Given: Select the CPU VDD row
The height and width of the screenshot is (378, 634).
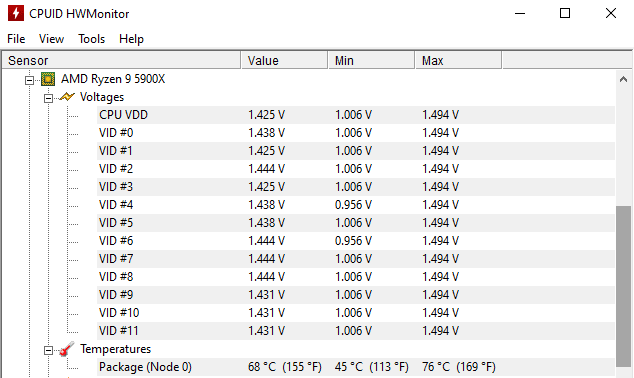Looking at the screenshot, I should click(x=356, y=115).
